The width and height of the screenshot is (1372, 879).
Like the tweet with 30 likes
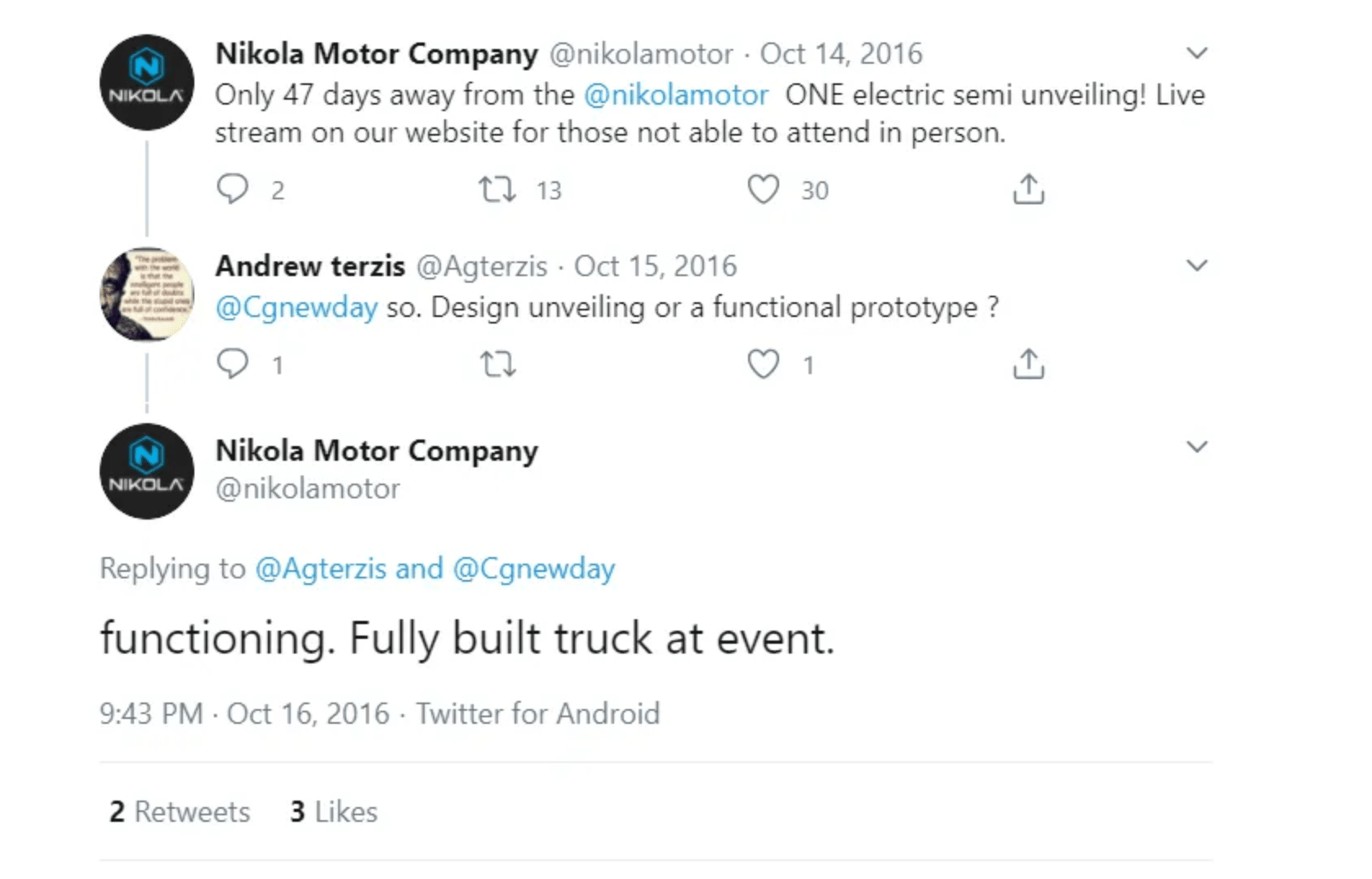[764, 190]
